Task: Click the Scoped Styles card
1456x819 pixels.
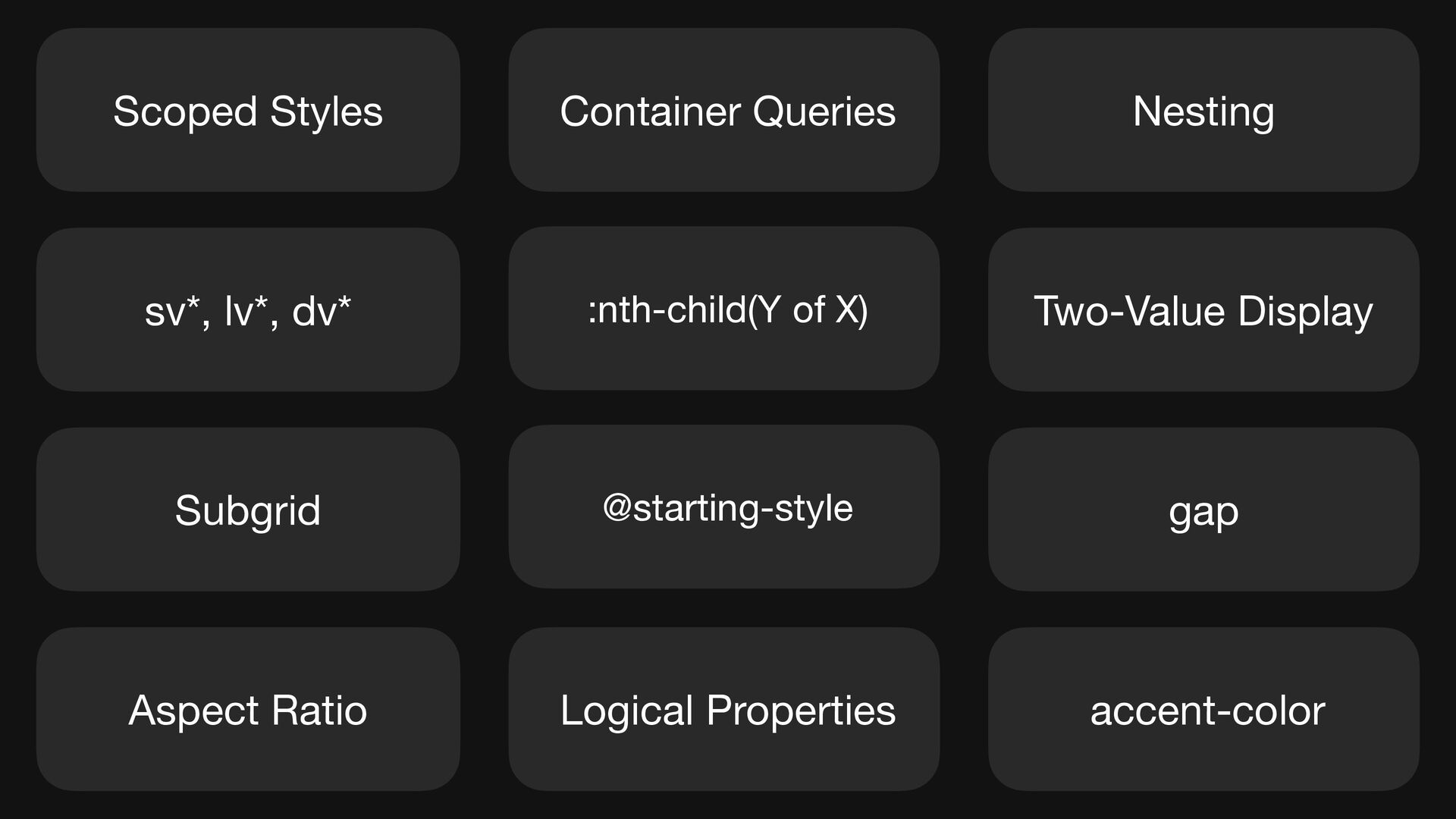Action: [248, 110]
